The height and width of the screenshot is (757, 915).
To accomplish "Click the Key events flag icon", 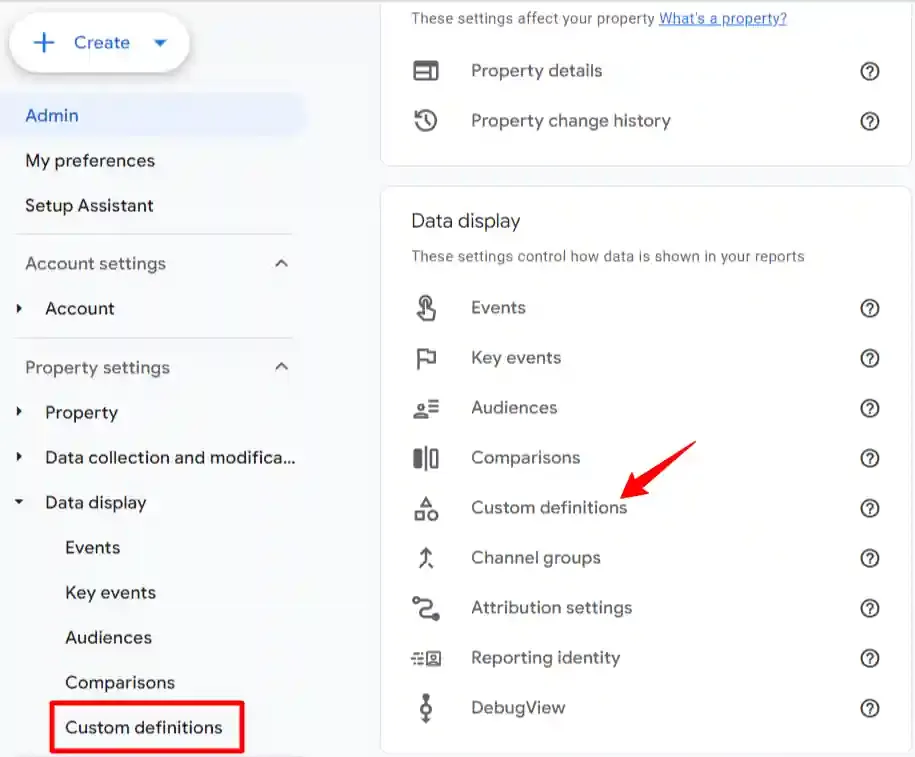I will (426, 358).
